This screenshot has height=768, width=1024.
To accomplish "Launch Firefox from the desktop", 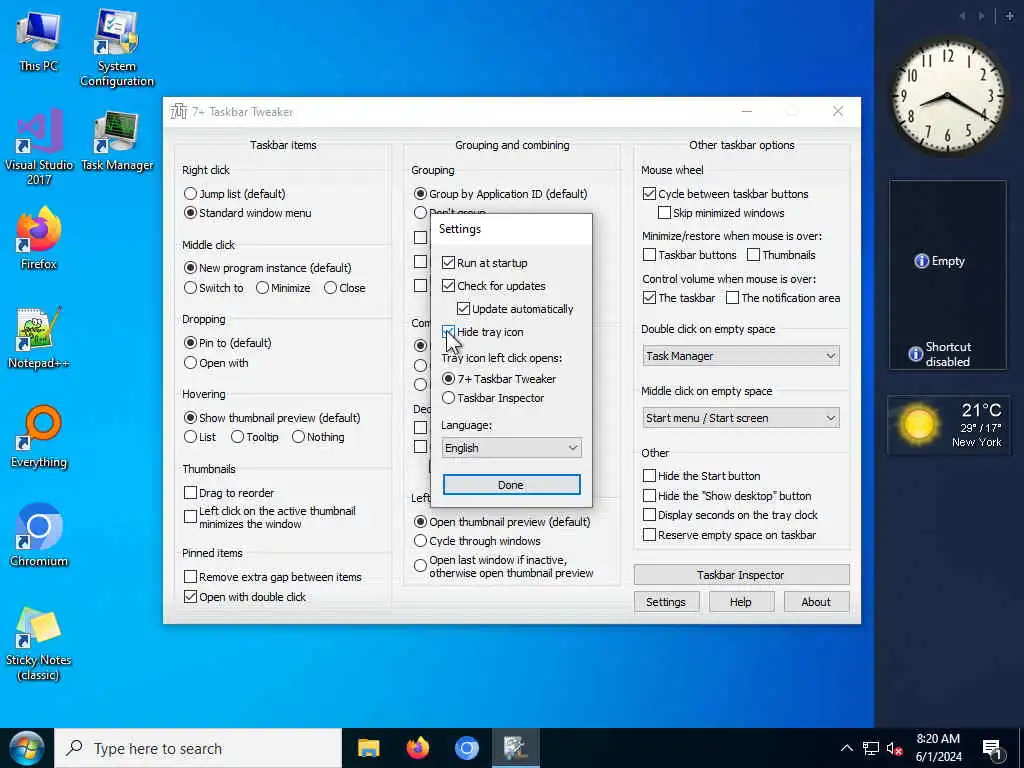I will pyautogui.click(x=39, y=239).
